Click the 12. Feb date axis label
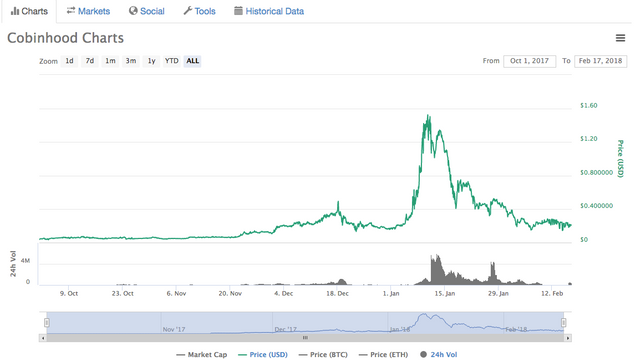Screen dimensions: 640x360 552,293
